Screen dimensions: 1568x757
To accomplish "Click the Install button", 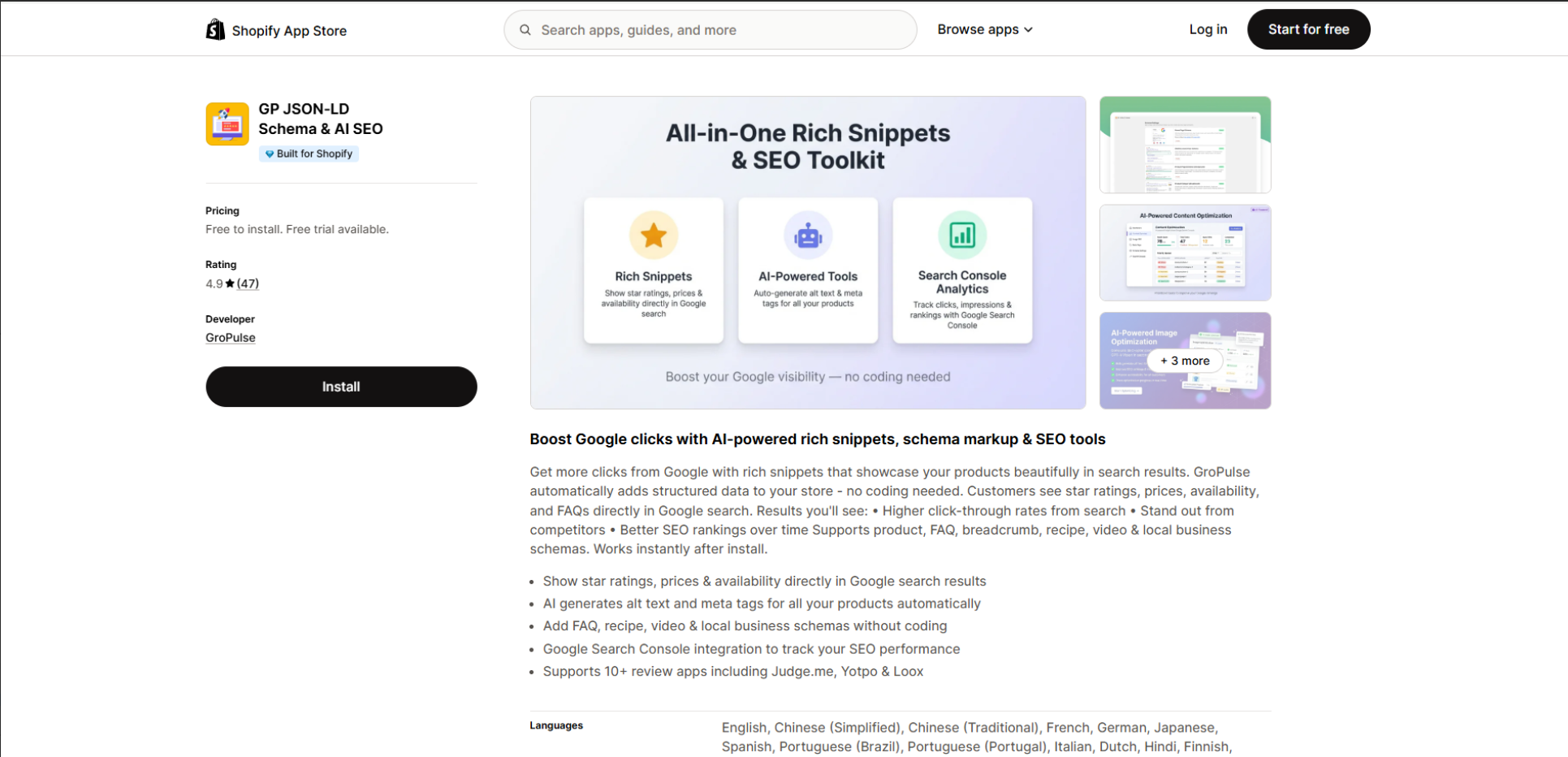I will tap(341, 387).
